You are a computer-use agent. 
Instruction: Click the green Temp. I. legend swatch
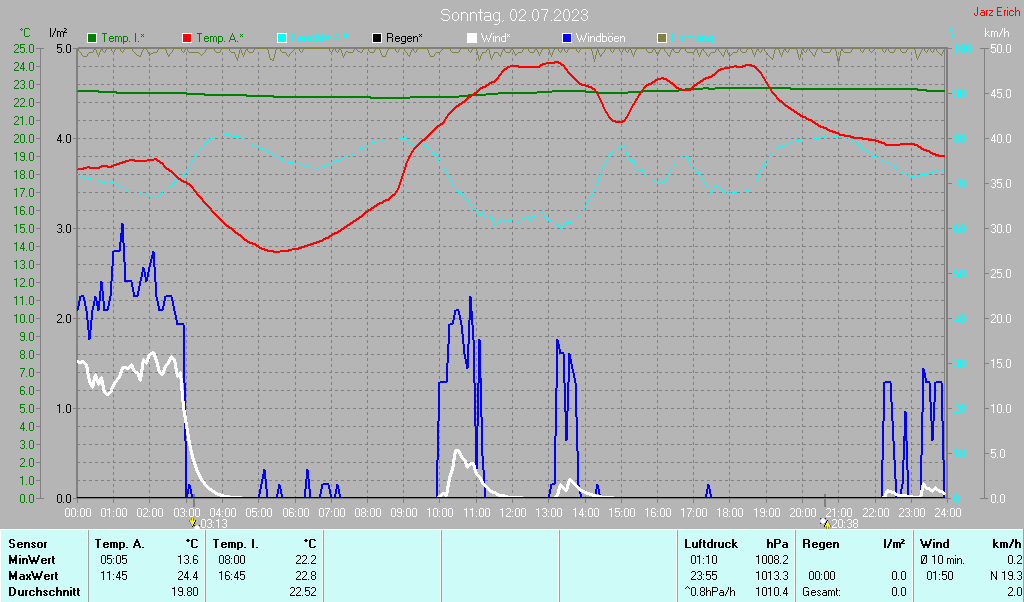click(x=92, y=38)
